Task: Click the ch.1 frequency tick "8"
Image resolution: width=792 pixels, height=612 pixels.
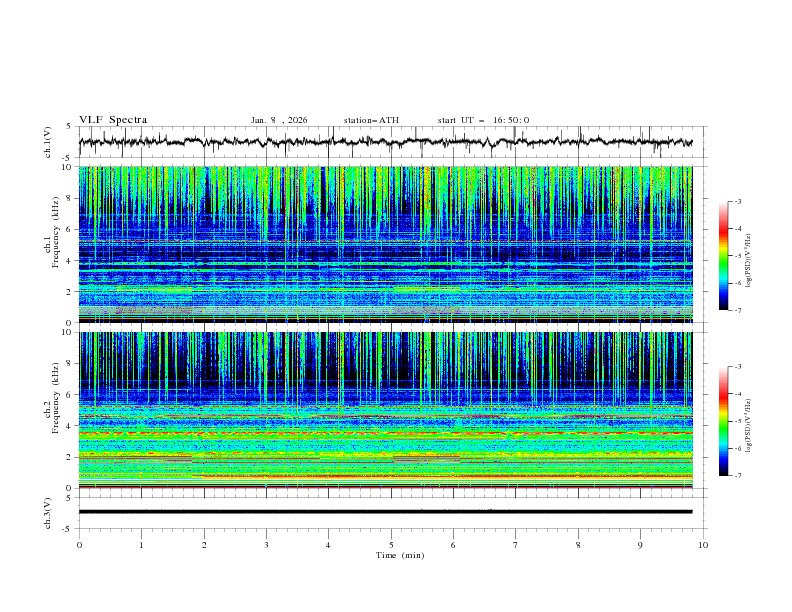Action: pos(70,198)
